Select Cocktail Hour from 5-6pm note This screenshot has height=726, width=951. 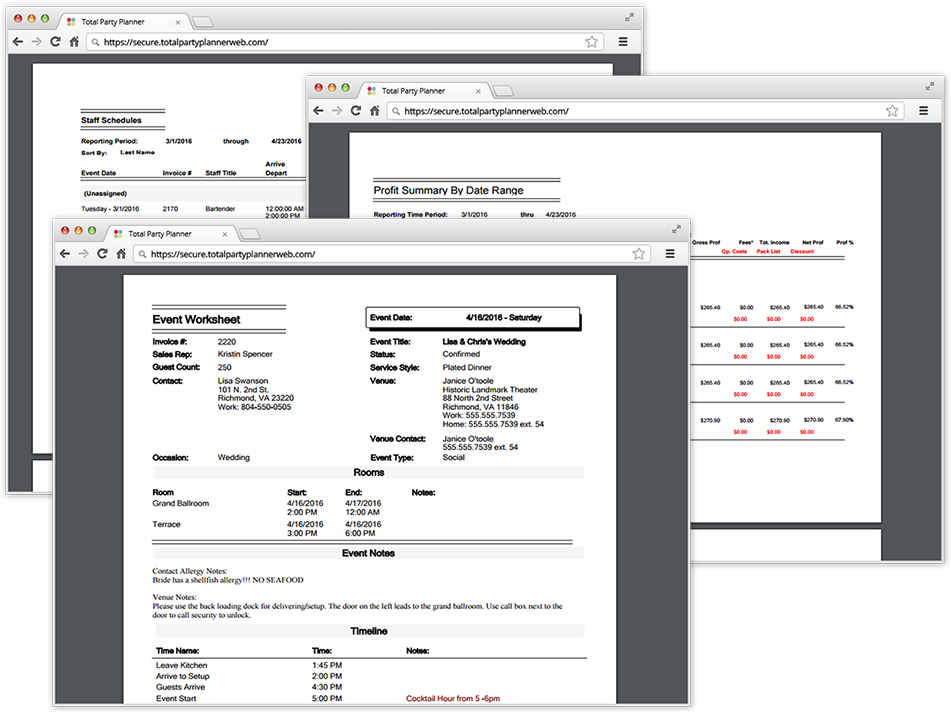pos(453,699)
